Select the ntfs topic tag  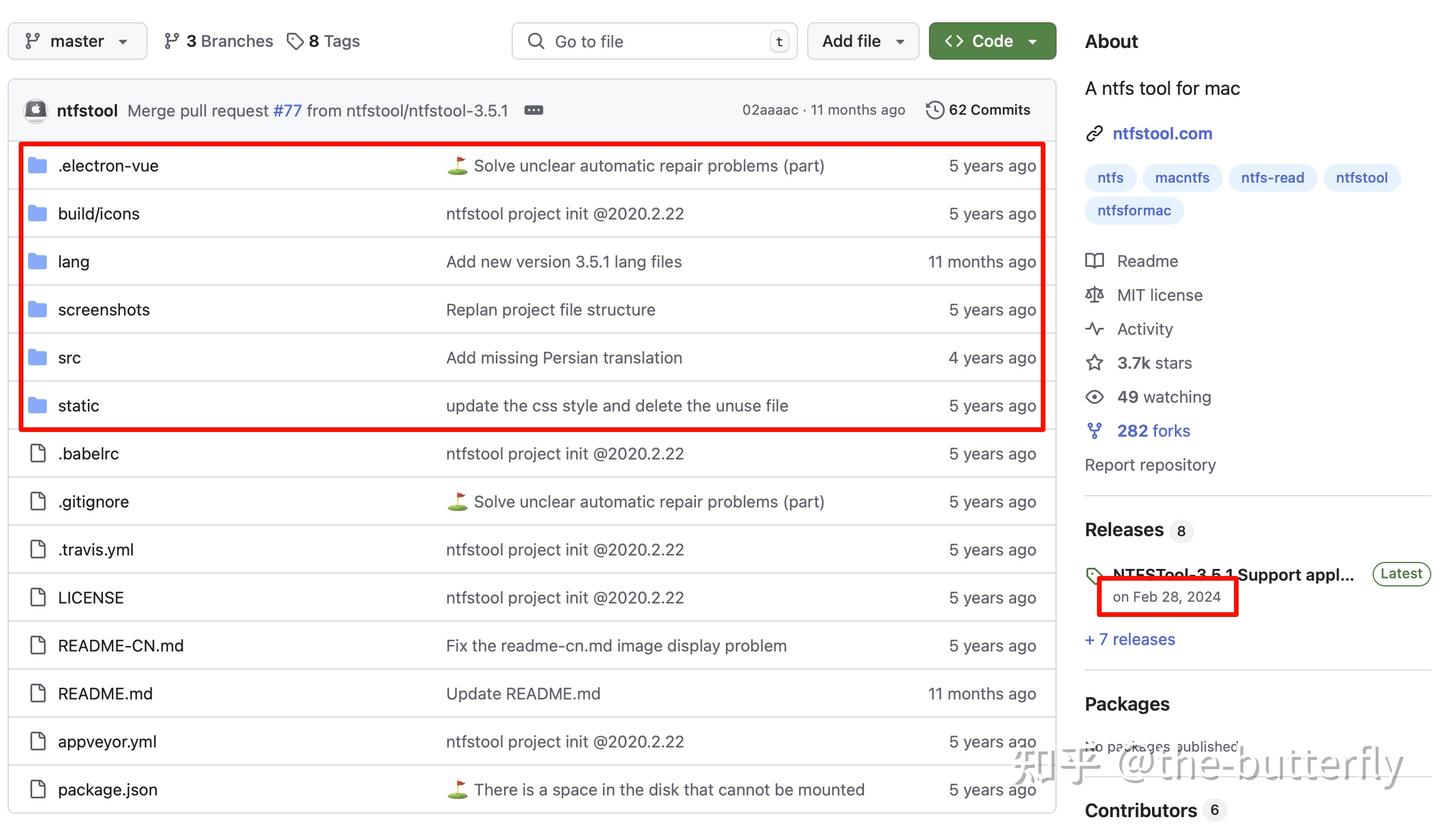tap(1110, 178)
